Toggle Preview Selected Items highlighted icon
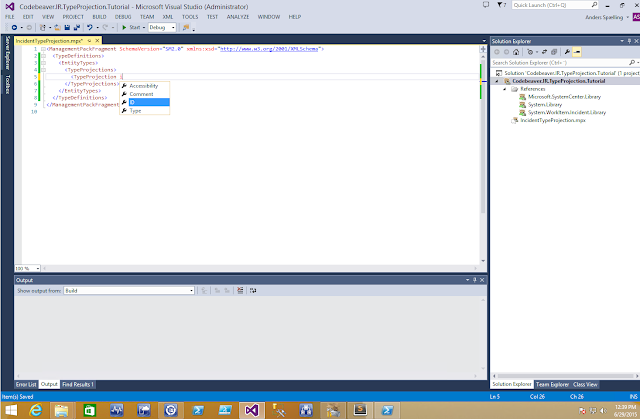640x419 pixels. [577, 52]
